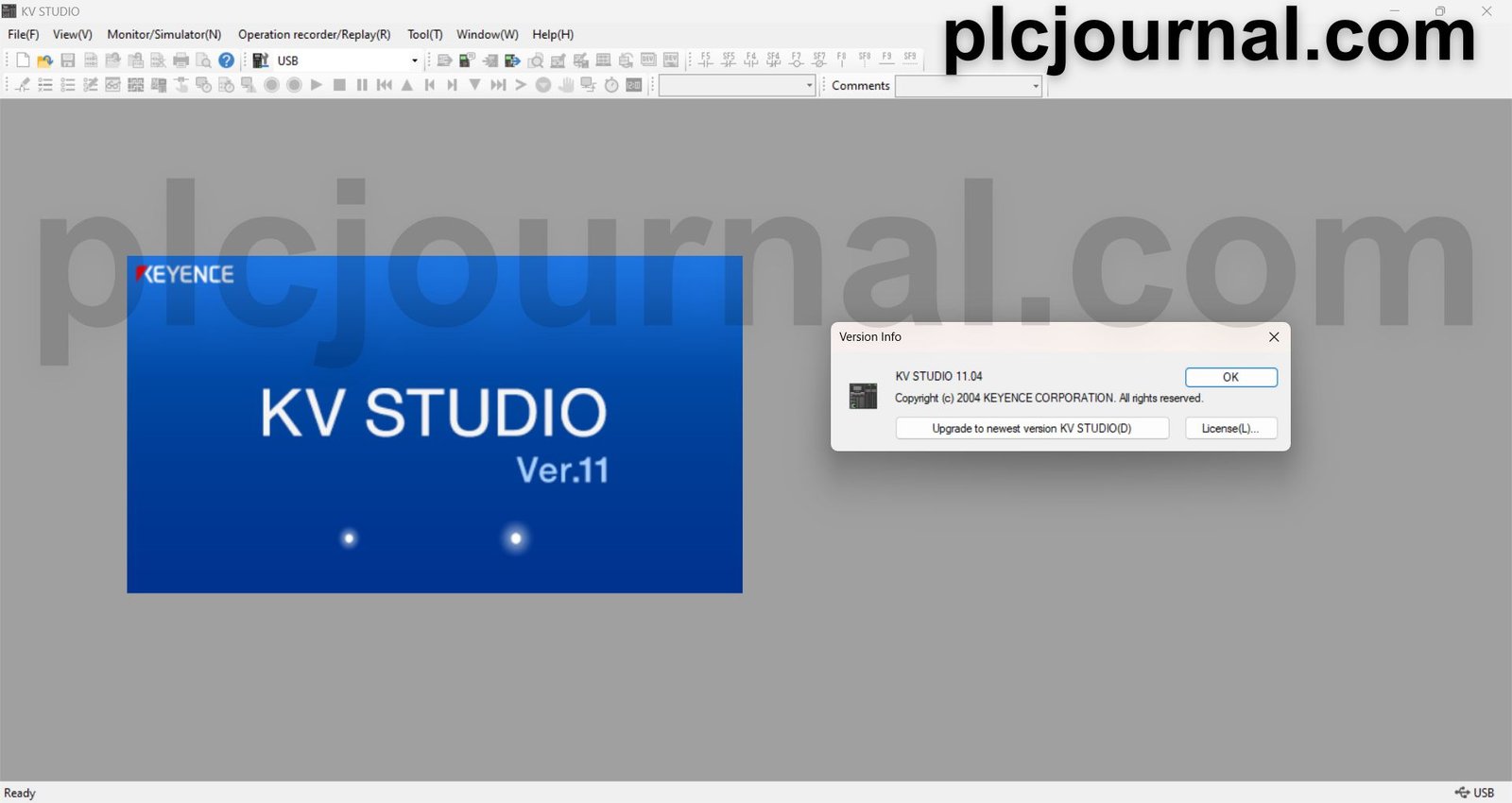Viewport: 1512px width, 803px height.
Task: Open the Help(H) menu
Action: coord(553,34)
